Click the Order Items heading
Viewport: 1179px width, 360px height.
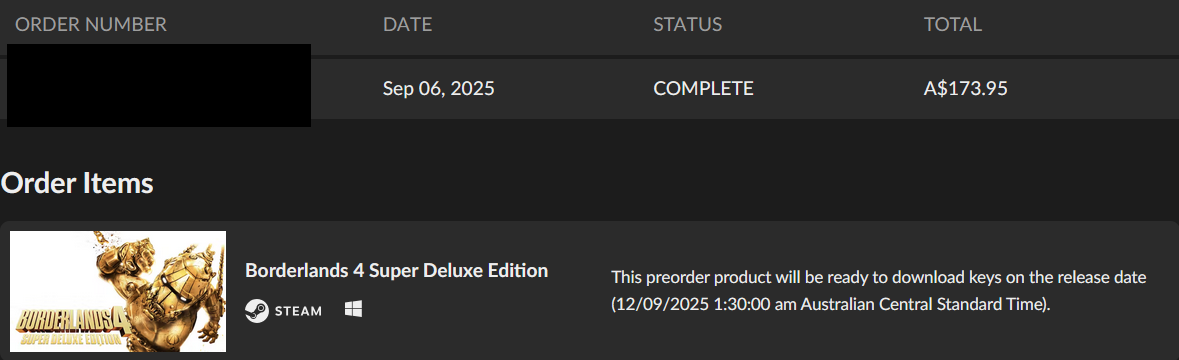point(77,183)
